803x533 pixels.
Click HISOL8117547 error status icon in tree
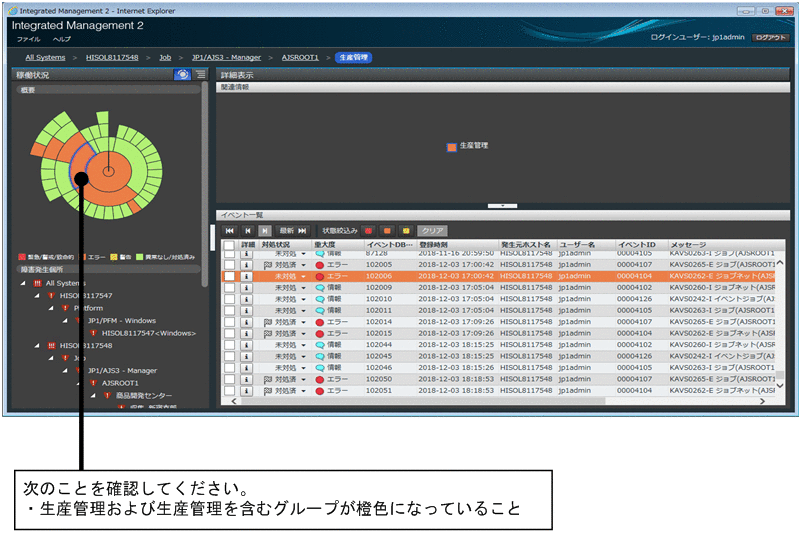[x=51, y=295]
